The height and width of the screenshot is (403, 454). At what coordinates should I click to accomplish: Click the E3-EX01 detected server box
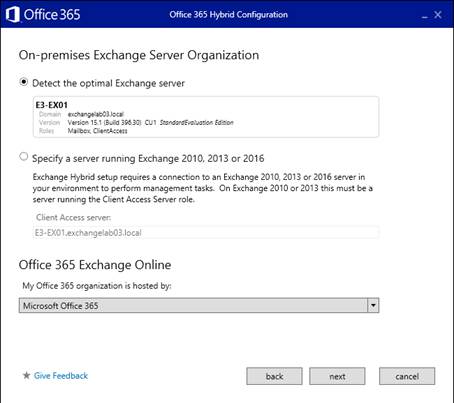206,117
